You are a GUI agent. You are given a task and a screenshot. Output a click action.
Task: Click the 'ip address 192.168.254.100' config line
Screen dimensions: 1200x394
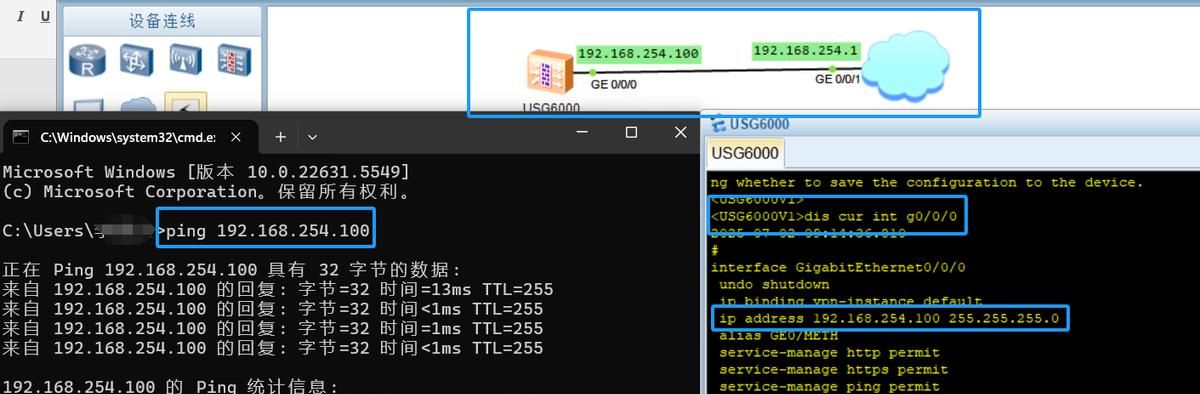point(888,318)
